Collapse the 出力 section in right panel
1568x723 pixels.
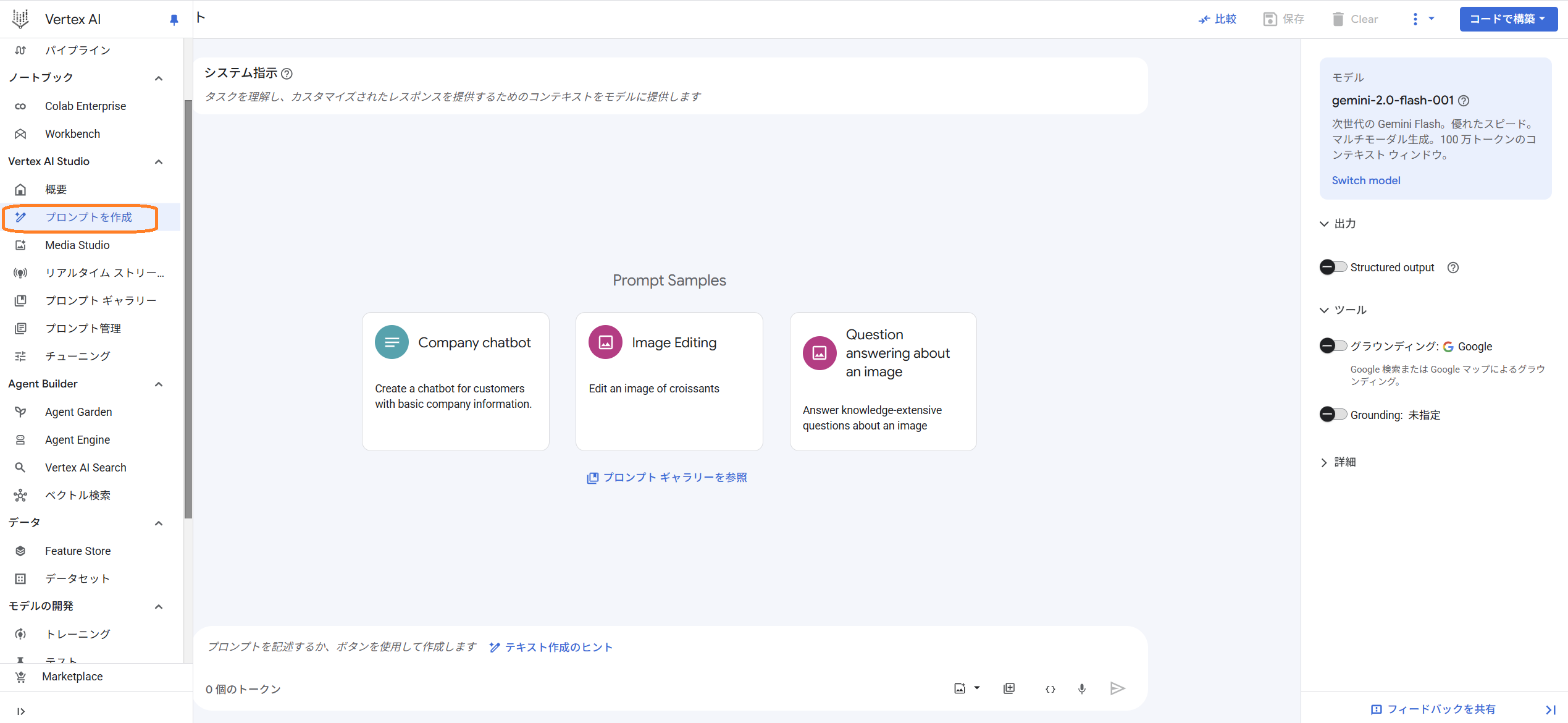click(1324, 224)
